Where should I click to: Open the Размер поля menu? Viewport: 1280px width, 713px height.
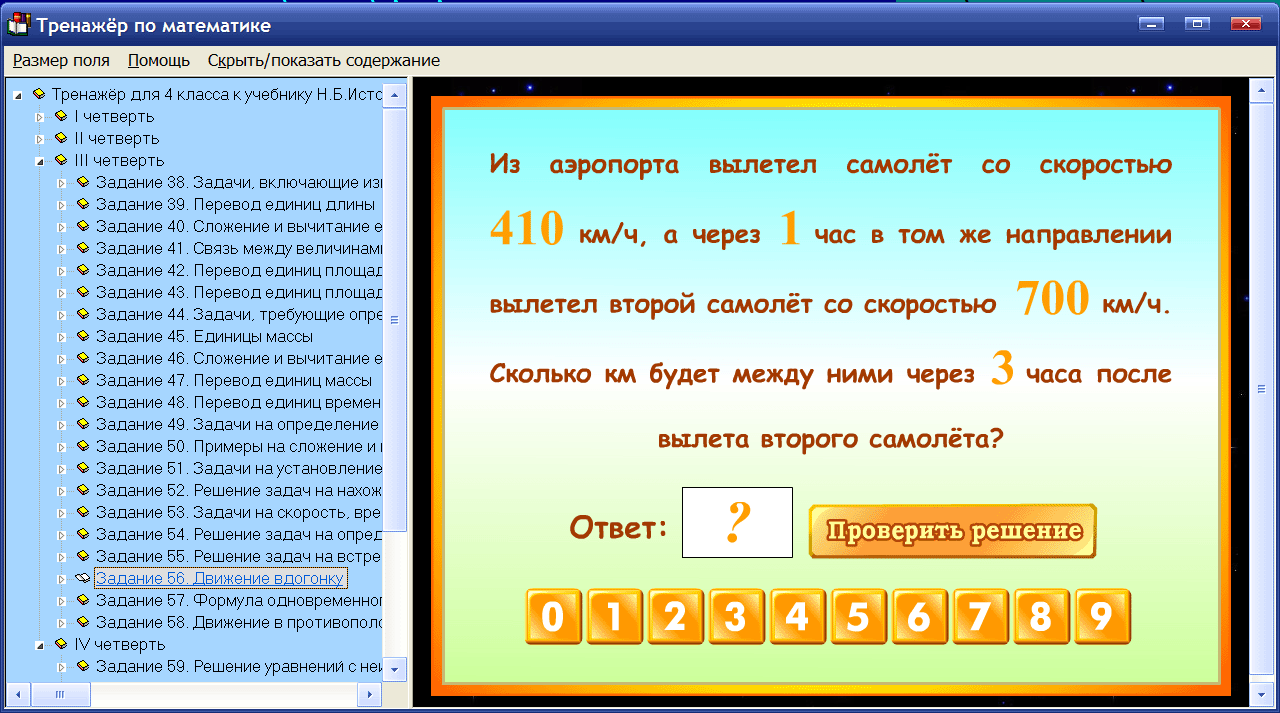click(60, 60)
